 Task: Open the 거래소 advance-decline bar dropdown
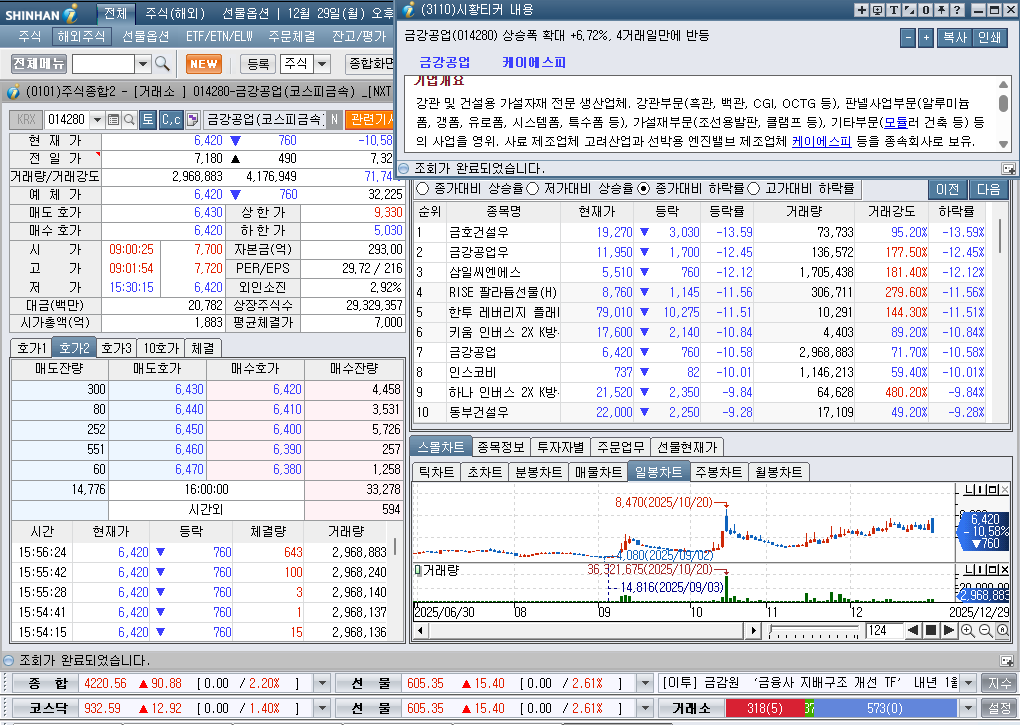969,708
